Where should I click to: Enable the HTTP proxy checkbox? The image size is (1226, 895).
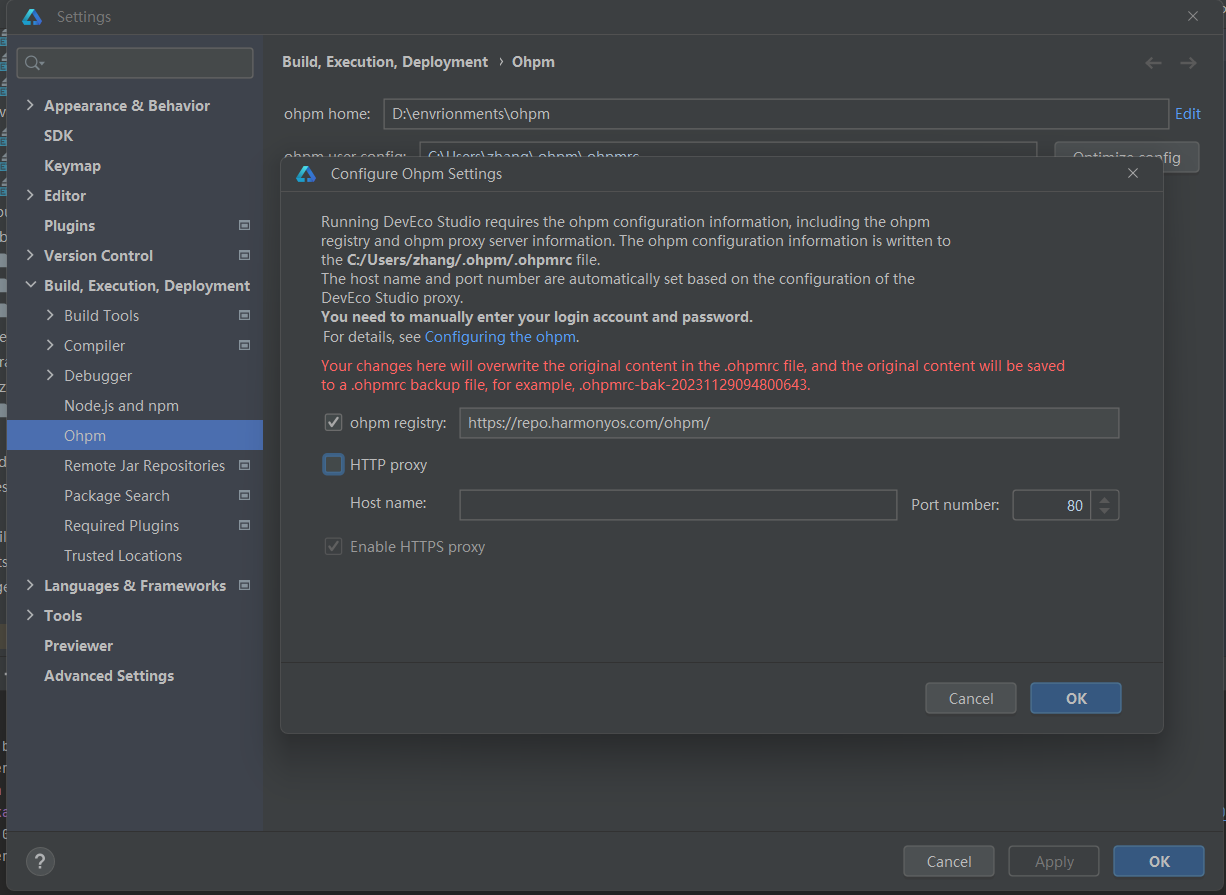pyautogui.click(x=334, y=464)
